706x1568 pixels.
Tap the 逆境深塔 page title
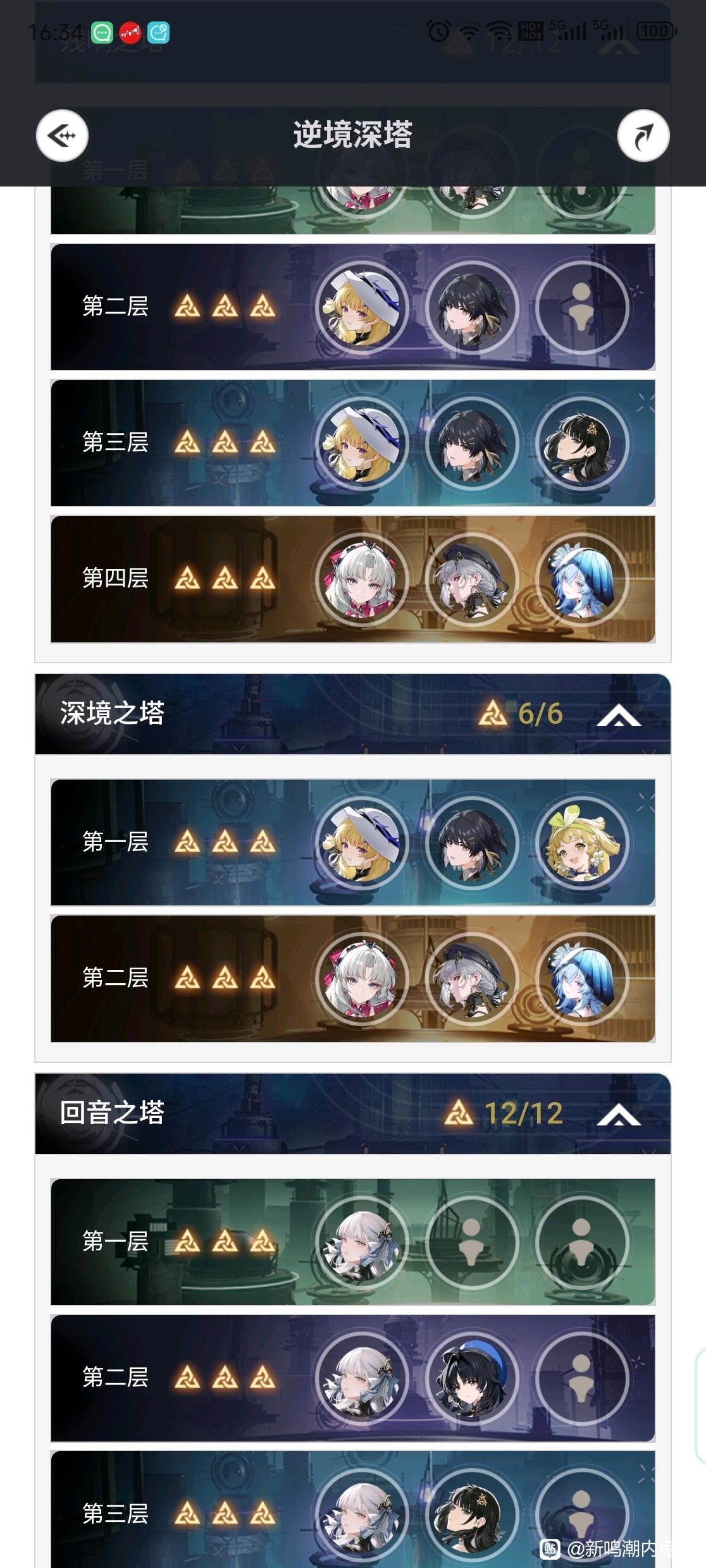click(x=352, y=135)
